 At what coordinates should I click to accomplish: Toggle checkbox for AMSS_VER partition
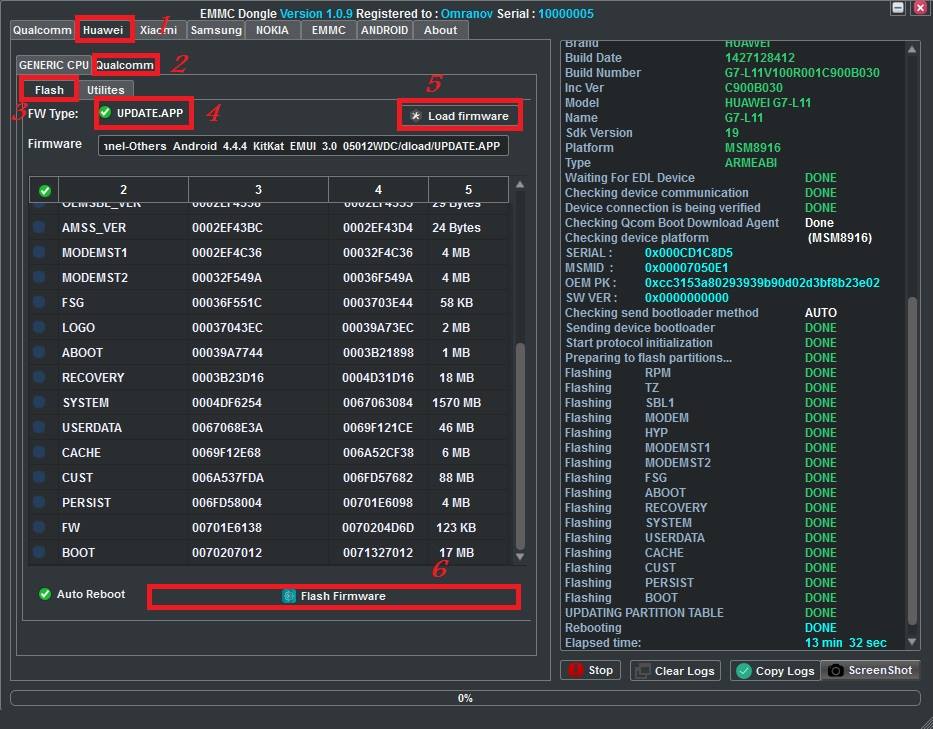click(39, 227)
